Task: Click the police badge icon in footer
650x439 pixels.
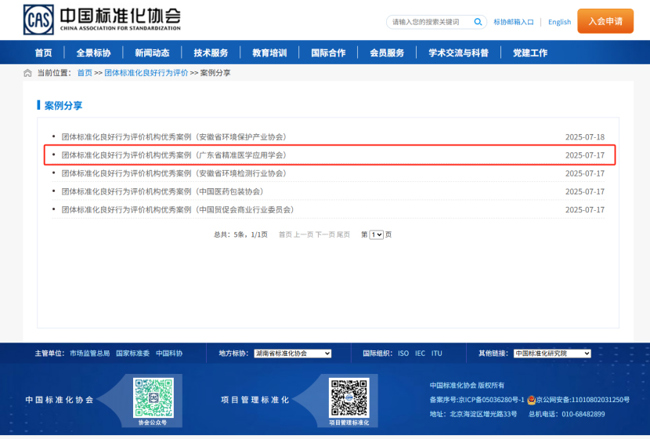Action: pyautogui.click(x=531, y=399)
